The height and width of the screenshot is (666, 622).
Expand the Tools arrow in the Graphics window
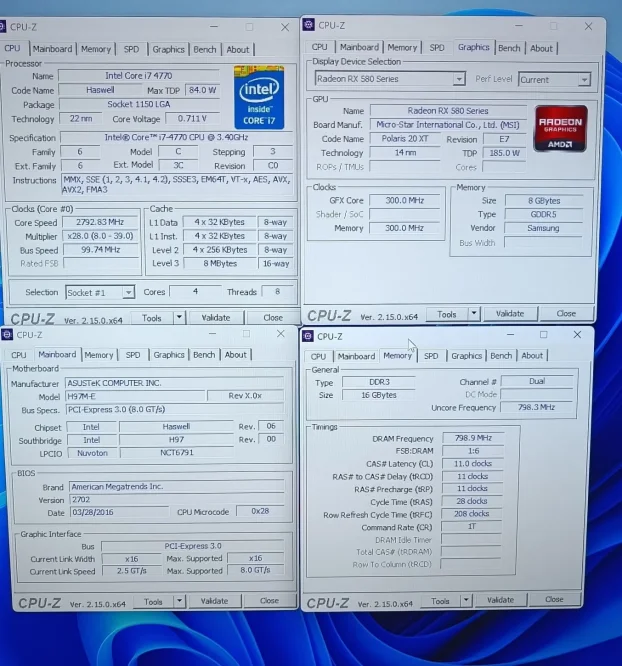pyautogui.click(x=474, y=314)
